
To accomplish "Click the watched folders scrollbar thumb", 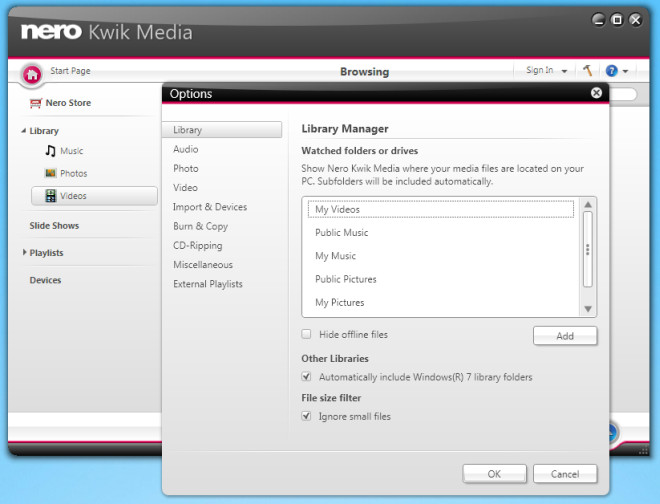I will tap(588, 249).
